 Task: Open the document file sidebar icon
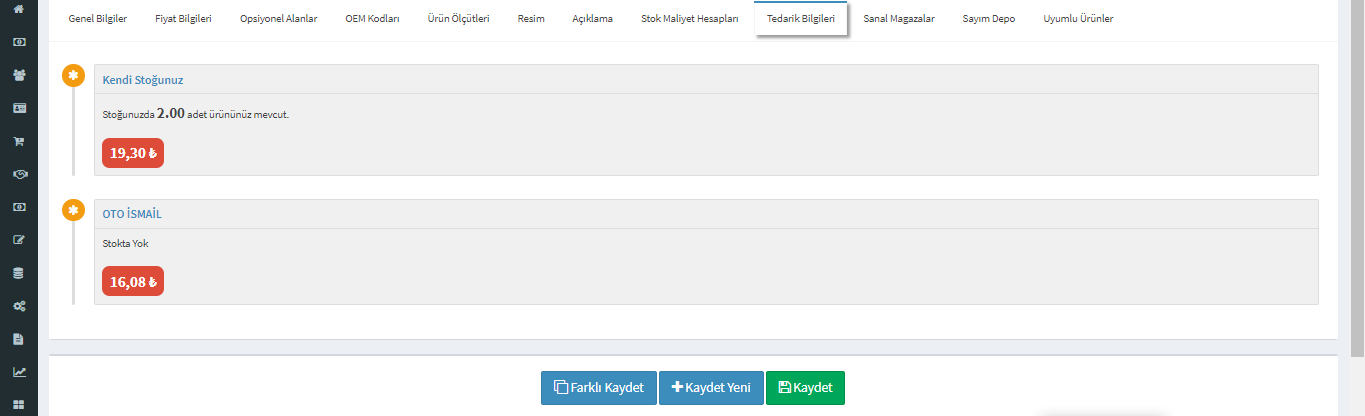(18, 339)
